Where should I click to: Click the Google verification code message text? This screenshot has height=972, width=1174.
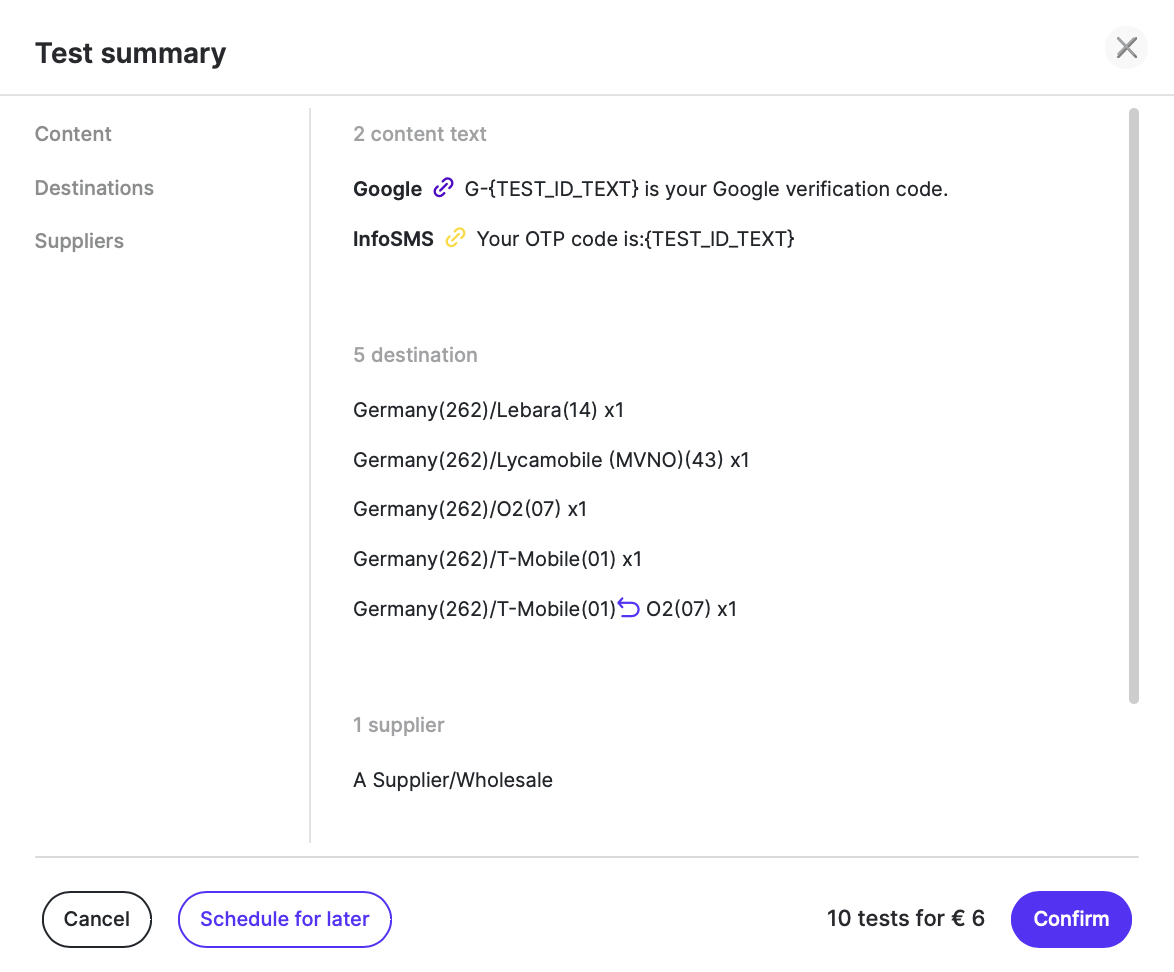click(706, 189)
